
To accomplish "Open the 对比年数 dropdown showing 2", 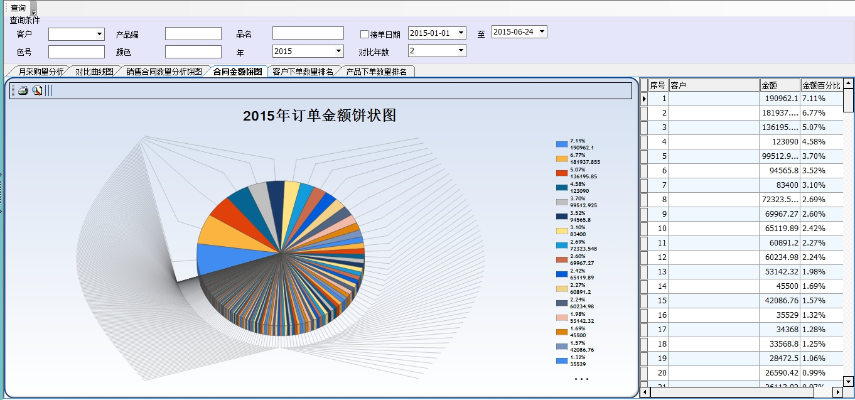I will [x=460, y=50].
